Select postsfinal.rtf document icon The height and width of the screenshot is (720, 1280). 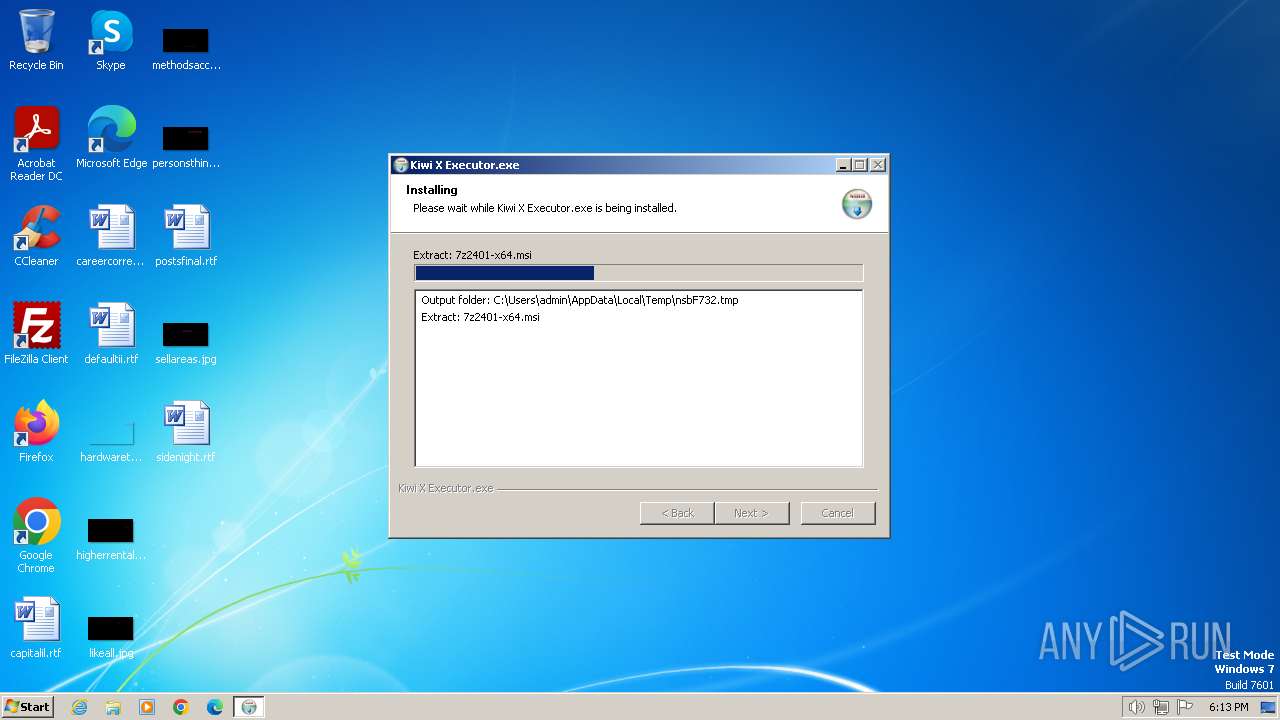pos(186,236)
